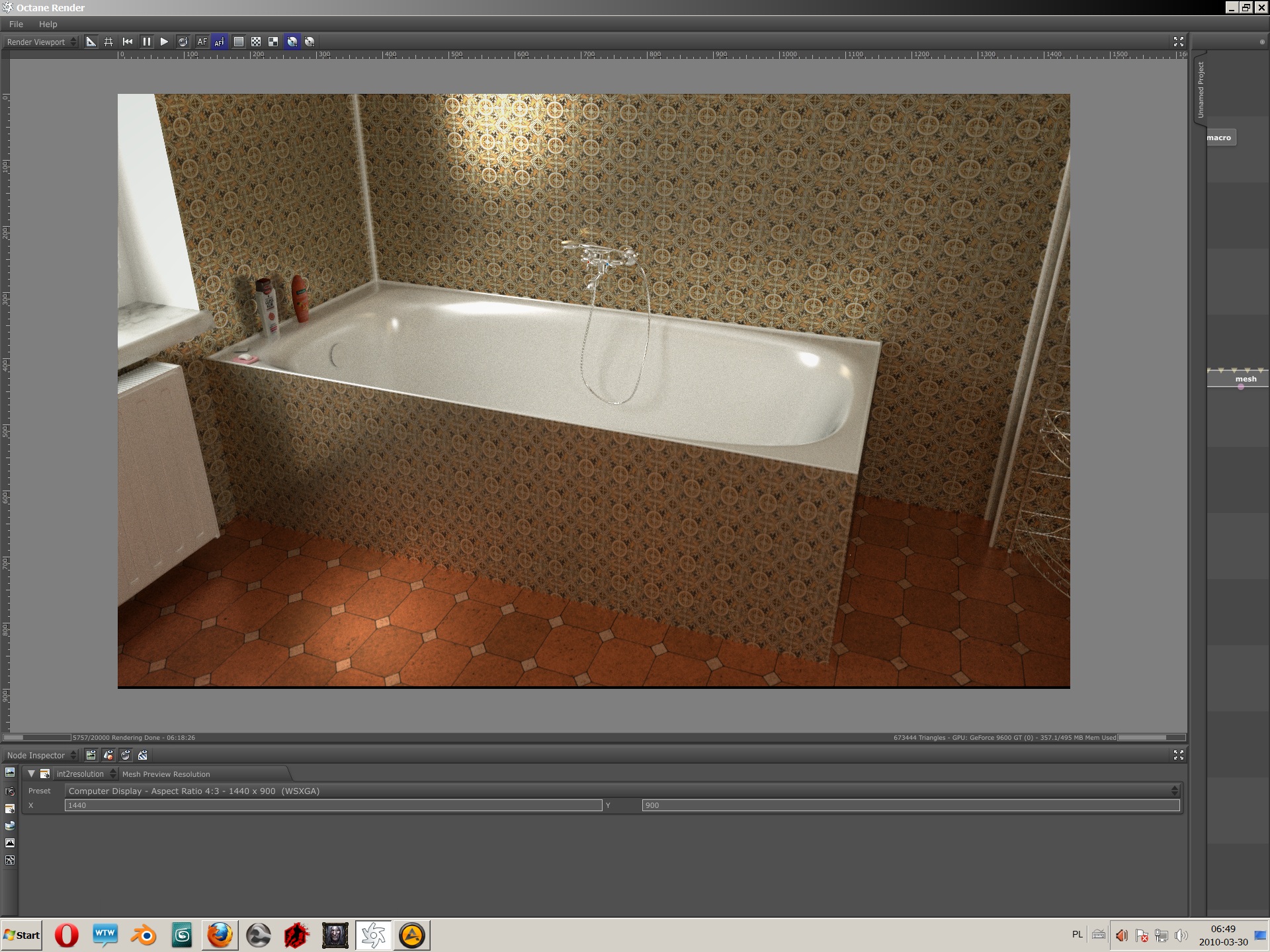Launch Opera from the taskbar
Image resolution: width=1270 pixels, height=952 pixels.
coord(66,935)
